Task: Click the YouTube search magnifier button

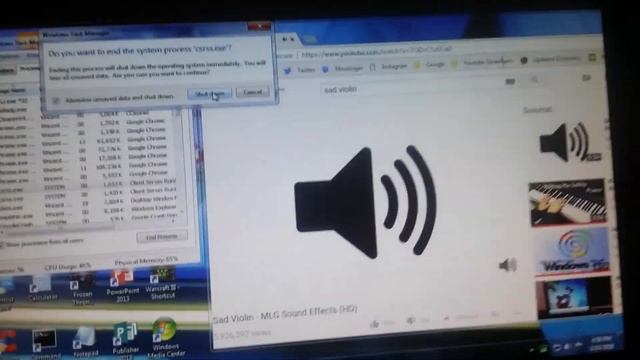Action: [535, 80]
